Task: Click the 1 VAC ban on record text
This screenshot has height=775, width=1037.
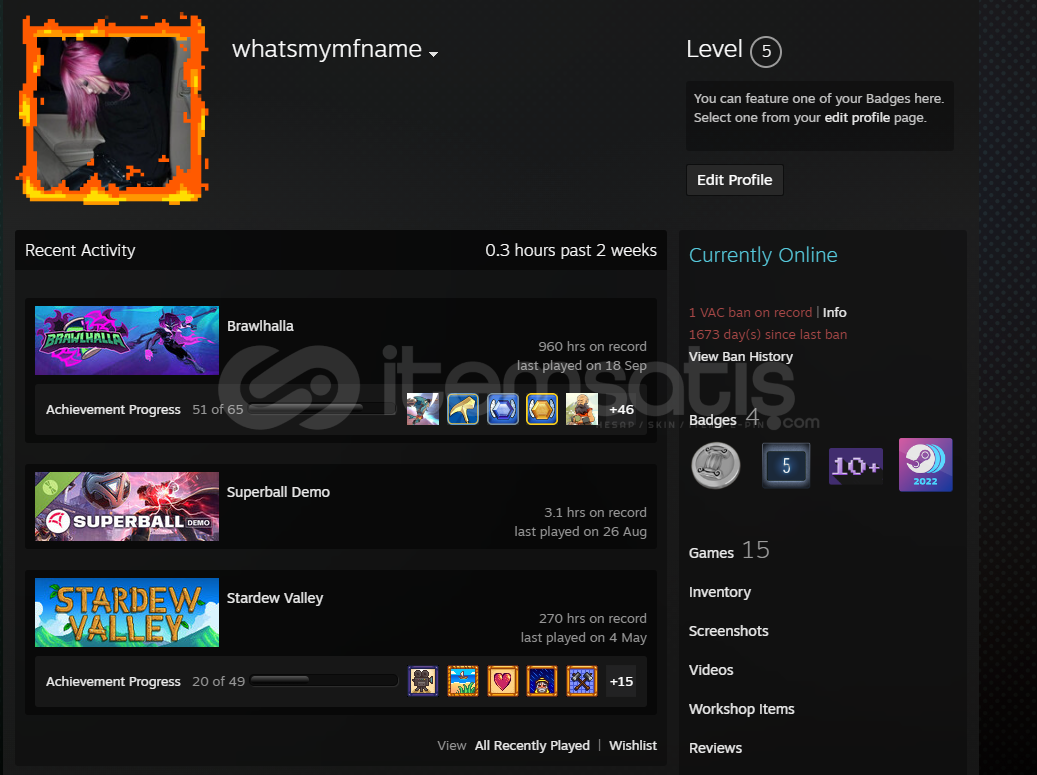Action: click(x=750, y=312)
